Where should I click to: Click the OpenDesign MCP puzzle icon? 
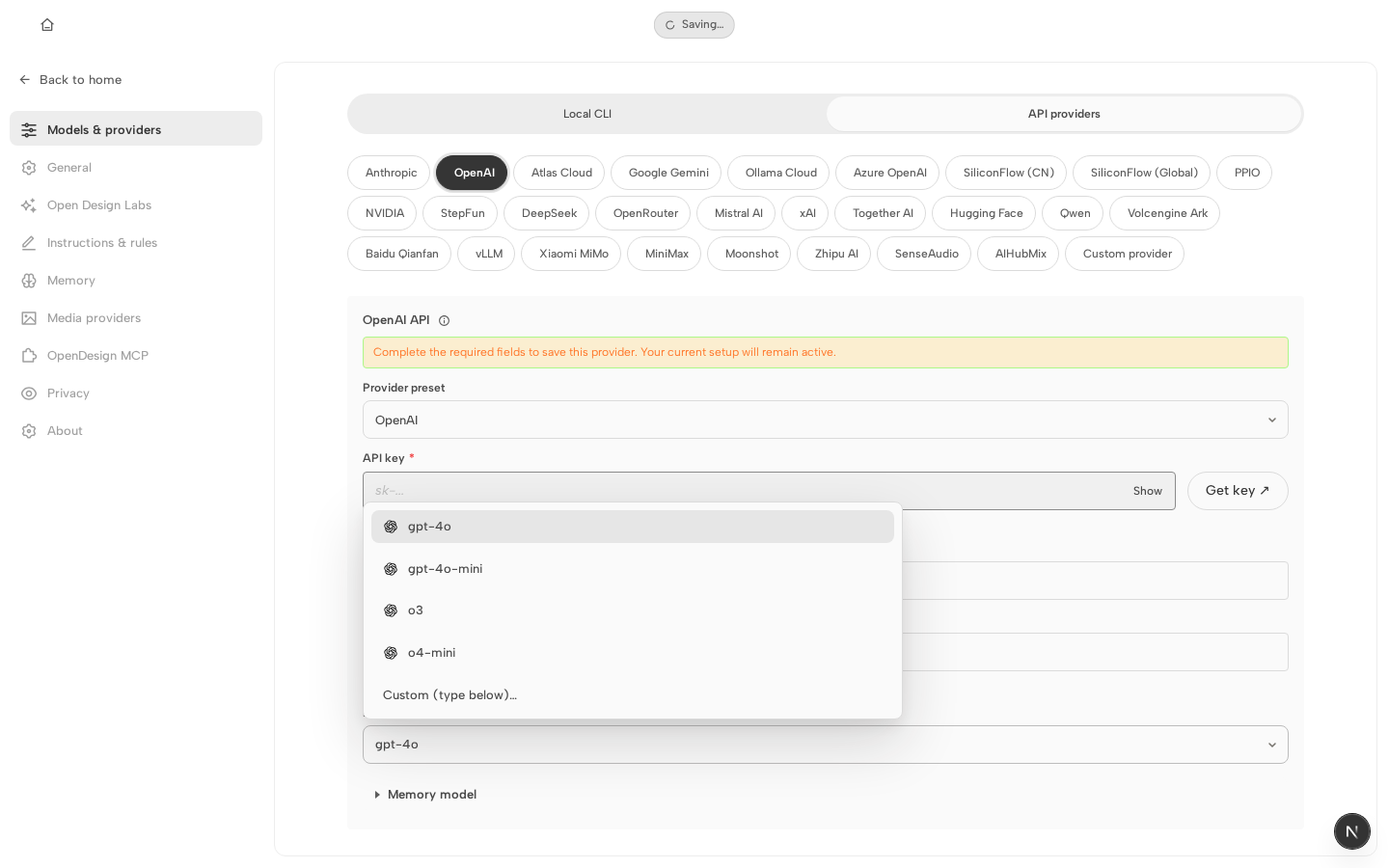pos(29,356)
